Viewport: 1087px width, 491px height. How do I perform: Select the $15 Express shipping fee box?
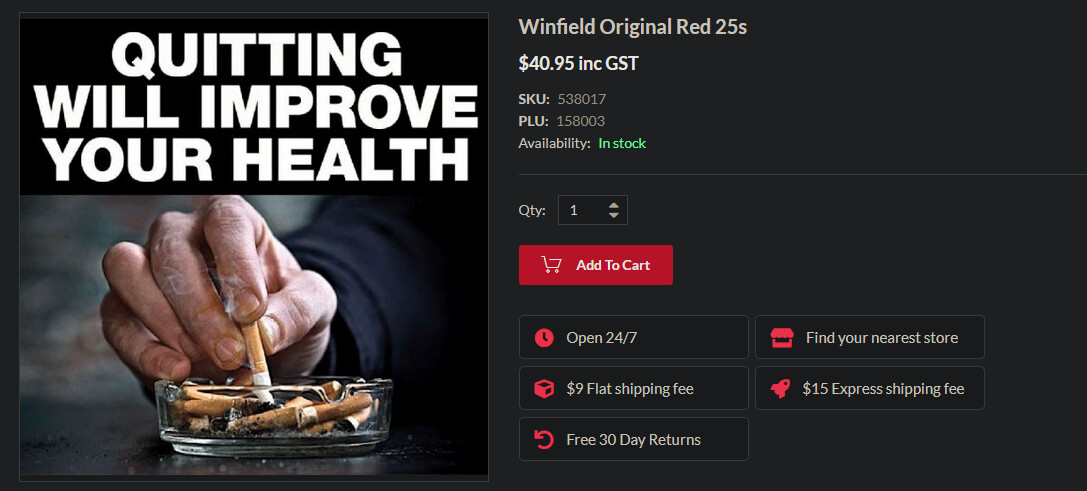[869, 388]
